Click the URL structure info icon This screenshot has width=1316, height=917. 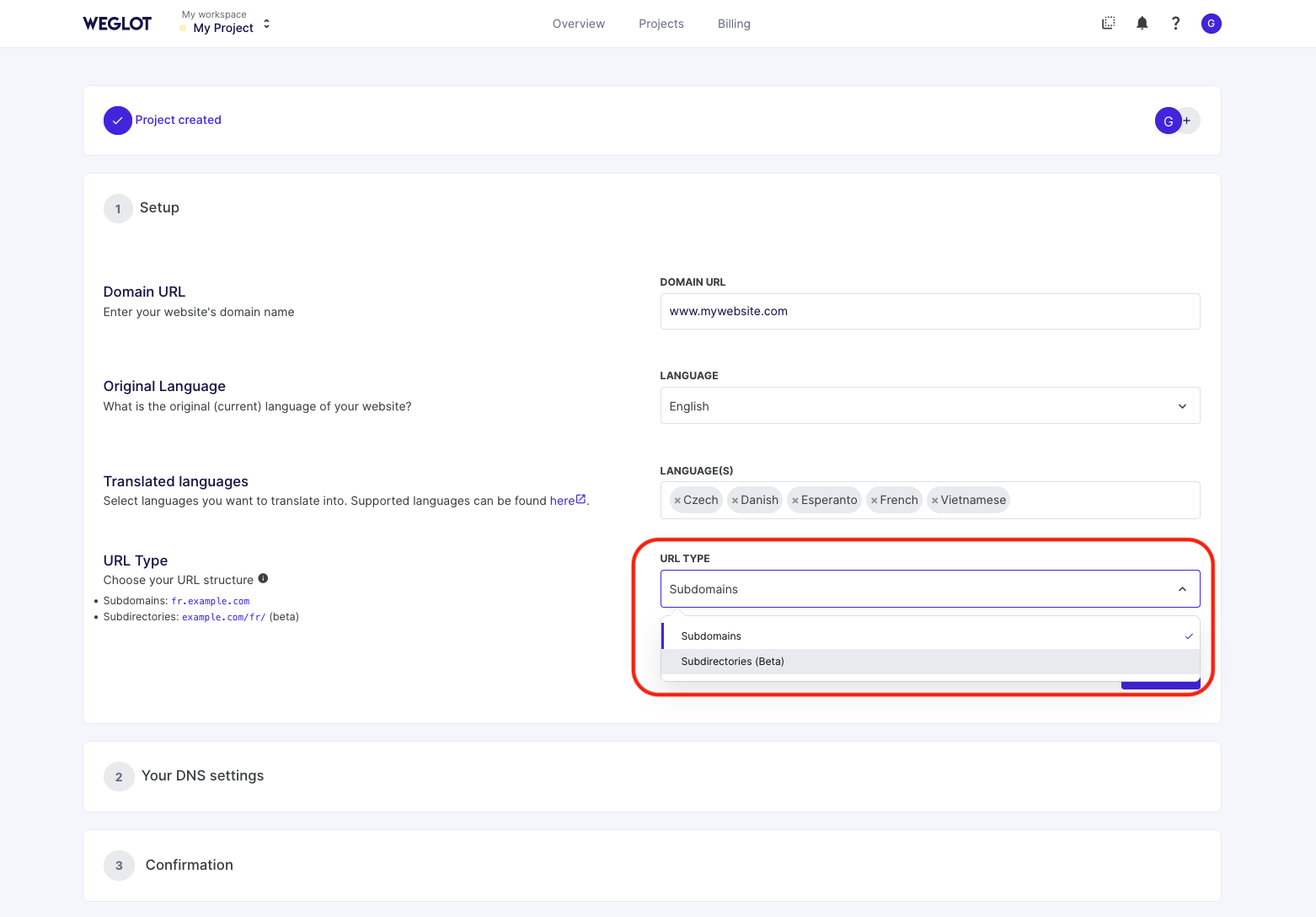[x=263, y=578]
